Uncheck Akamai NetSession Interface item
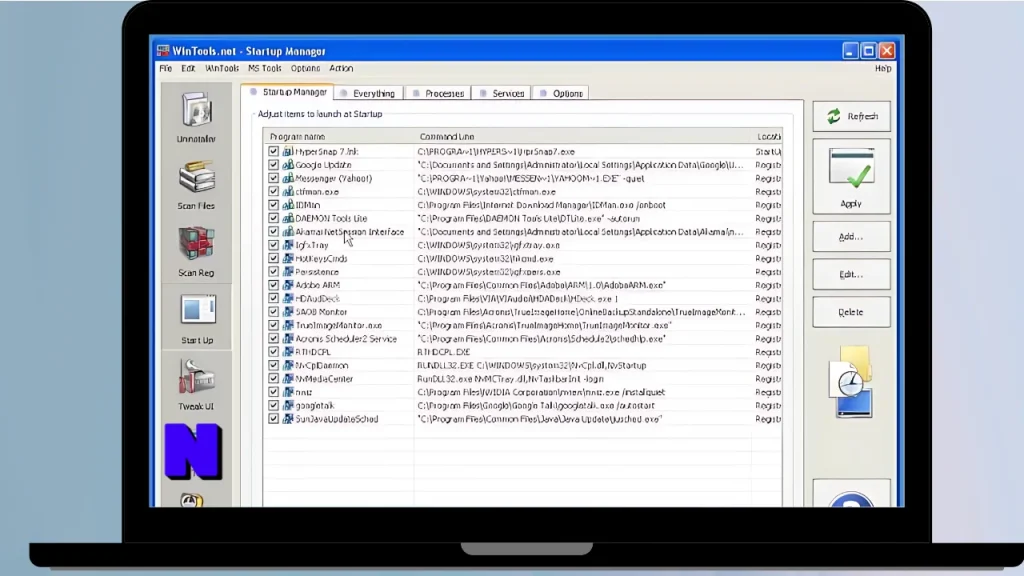Viewport: 1024px width, 576px height. coord(273,232)
